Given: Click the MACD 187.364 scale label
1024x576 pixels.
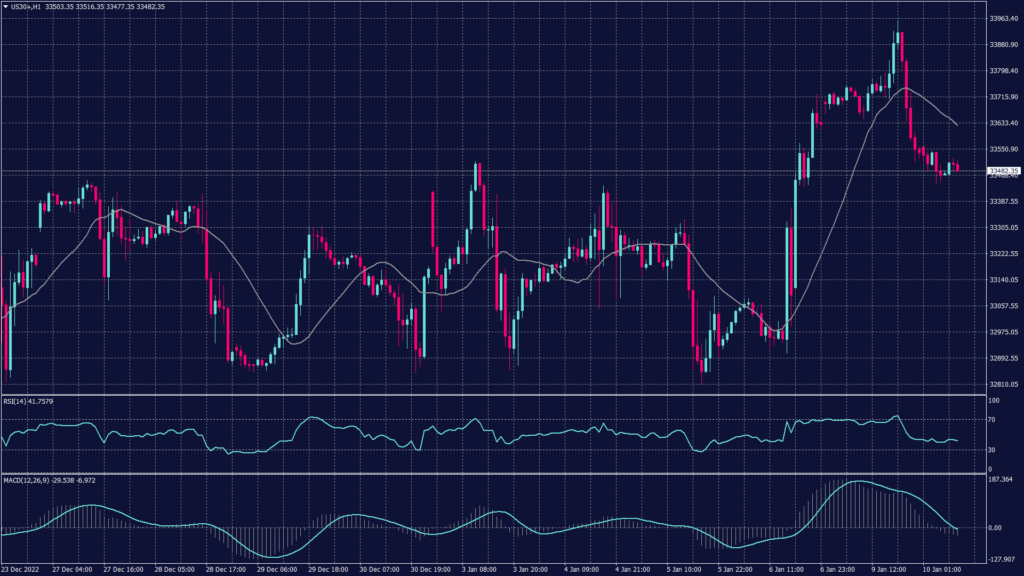Looking at the screenshot, I should (1001, 480).
